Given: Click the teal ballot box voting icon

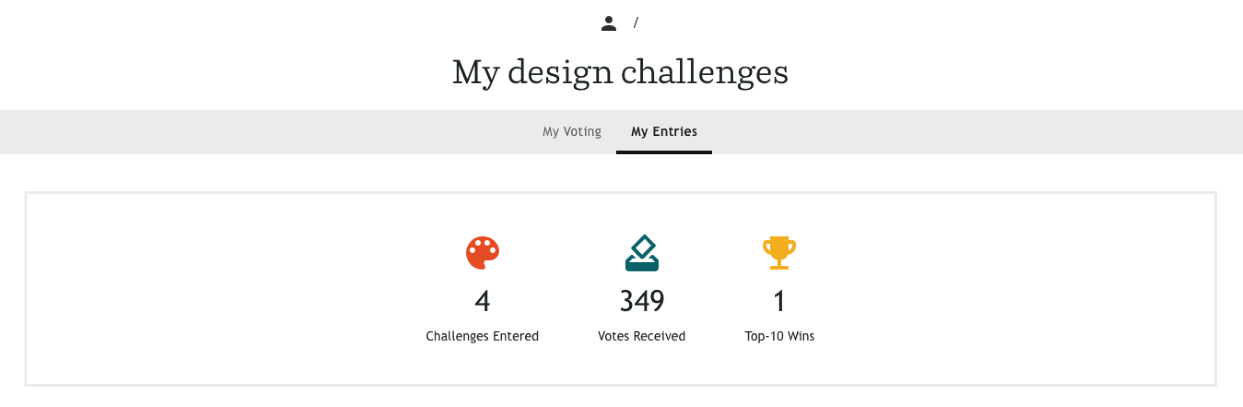Looking at the screenshot, I should click(641, 253).
